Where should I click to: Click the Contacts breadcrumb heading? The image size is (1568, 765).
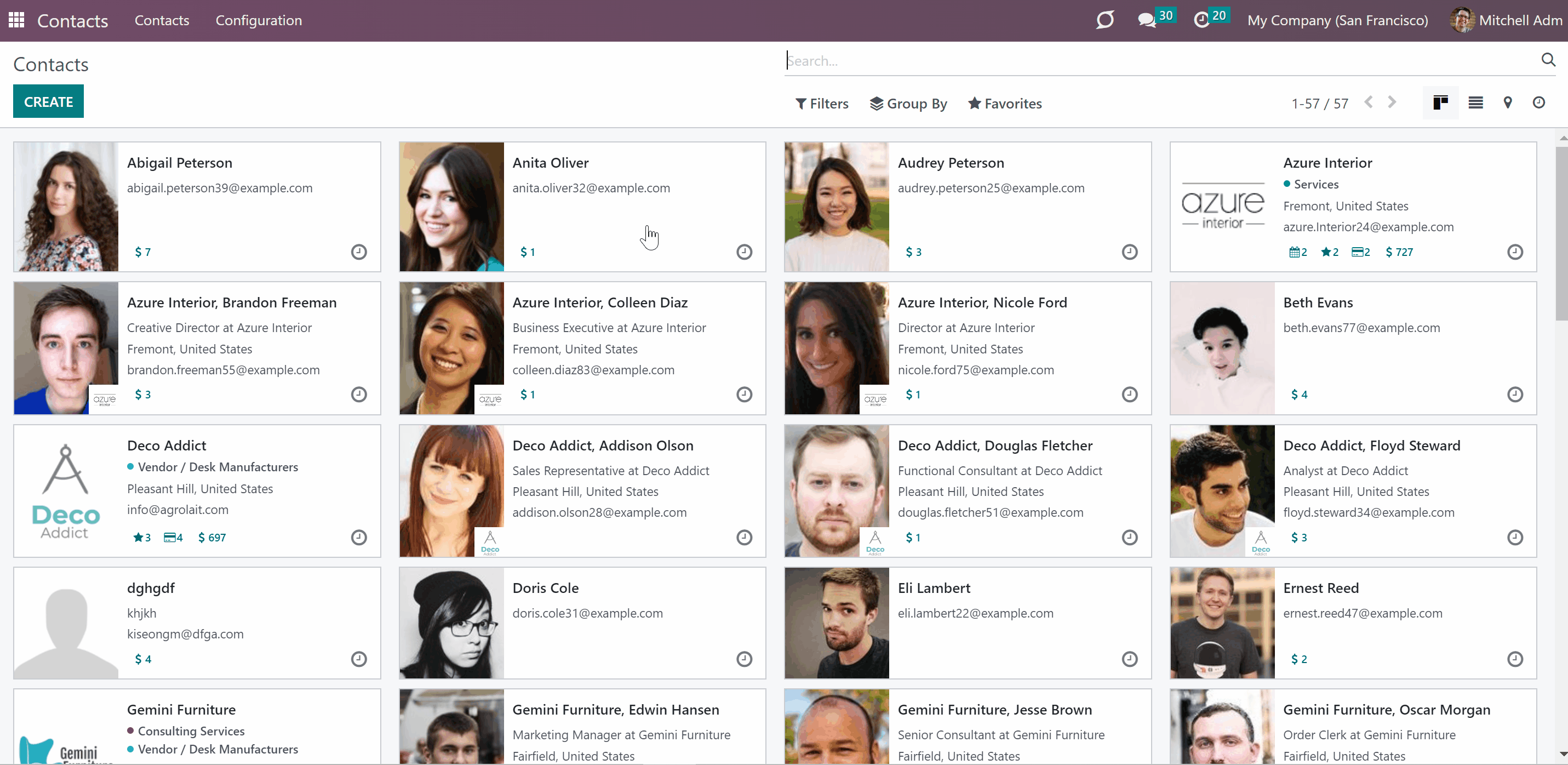click(50, 64)
